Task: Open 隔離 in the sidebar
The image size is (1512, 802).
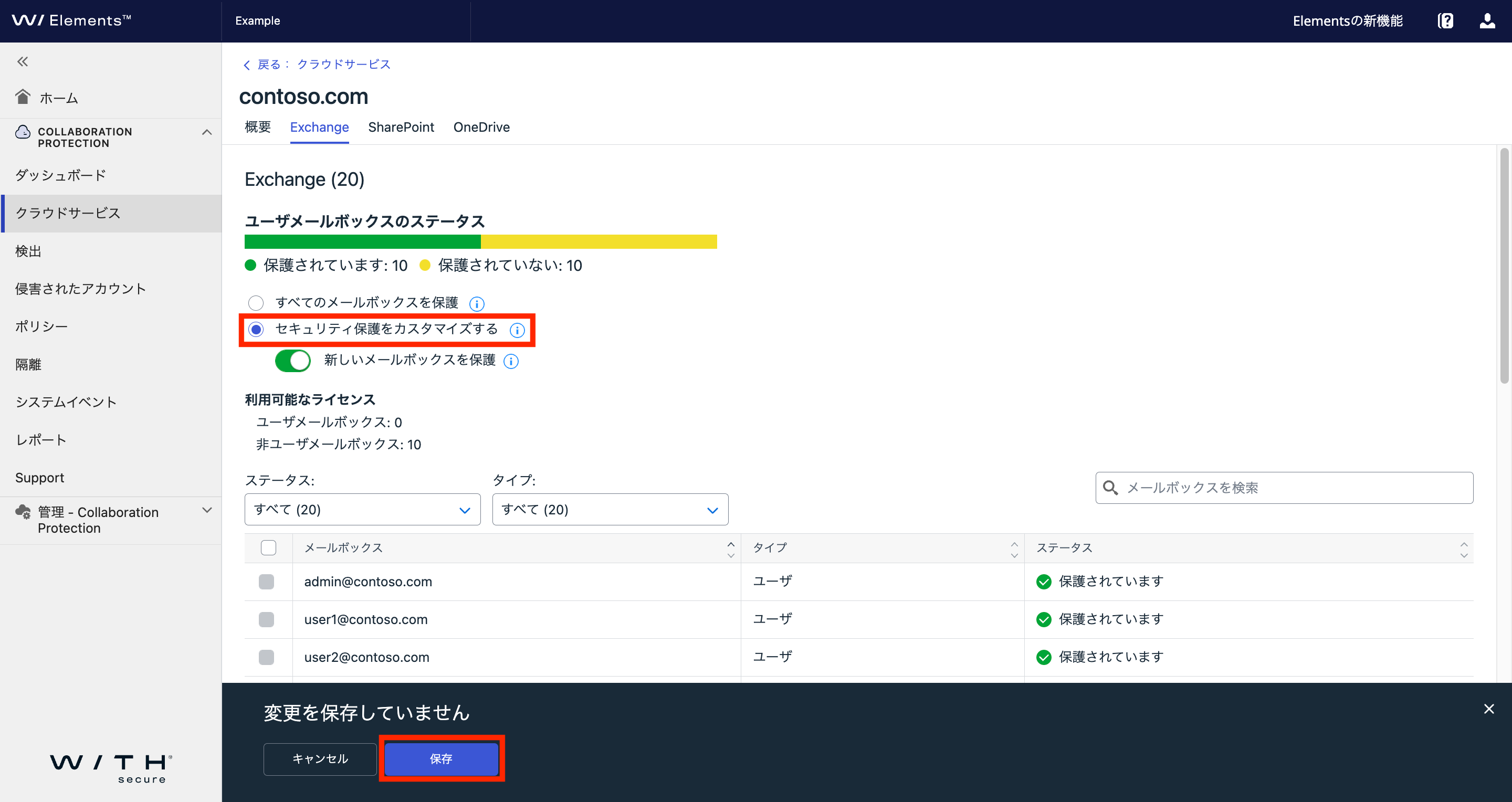Action: point(111,364)
